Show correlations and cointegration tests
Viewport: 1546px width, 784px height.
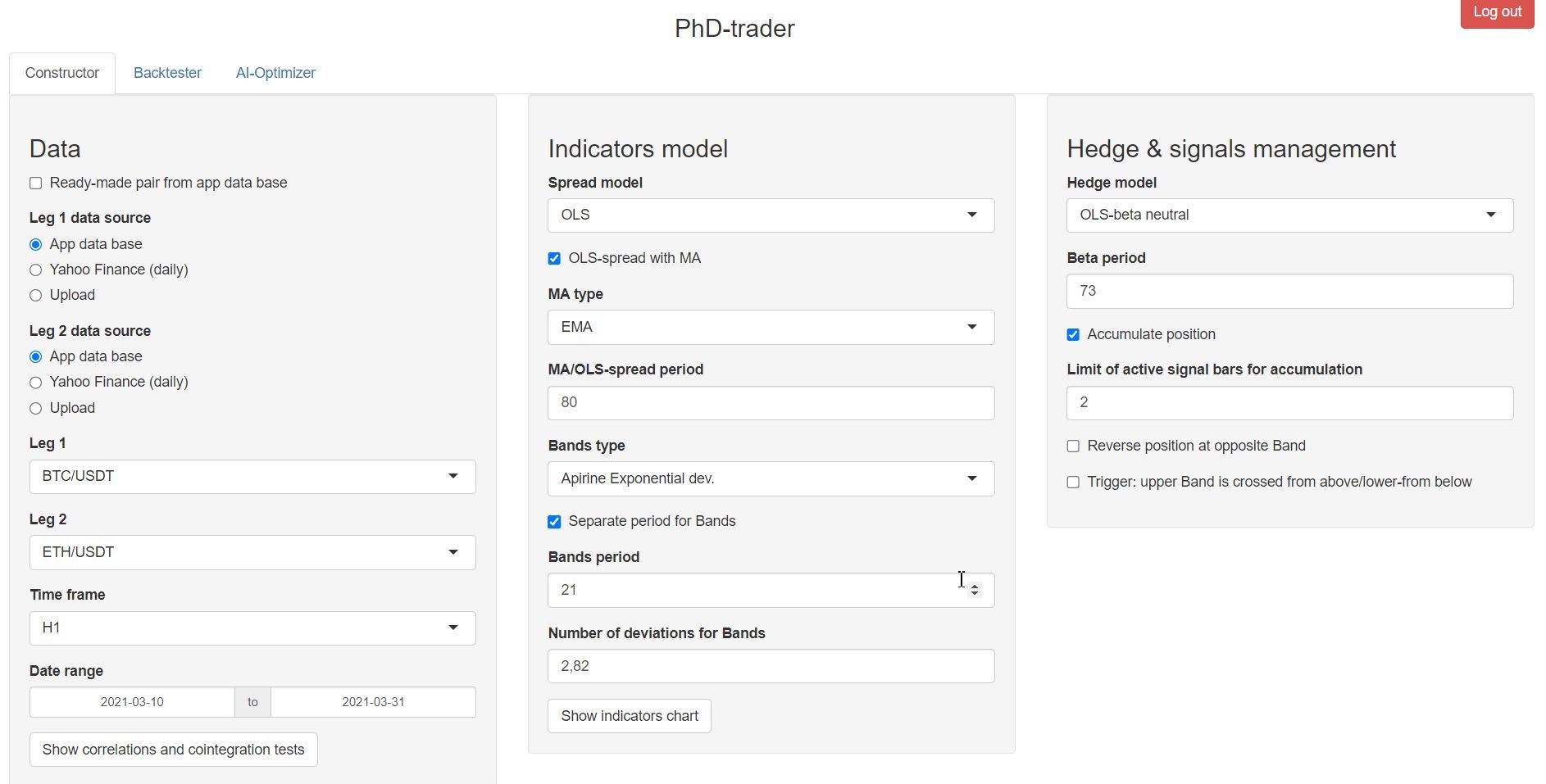tap(173, 750)
